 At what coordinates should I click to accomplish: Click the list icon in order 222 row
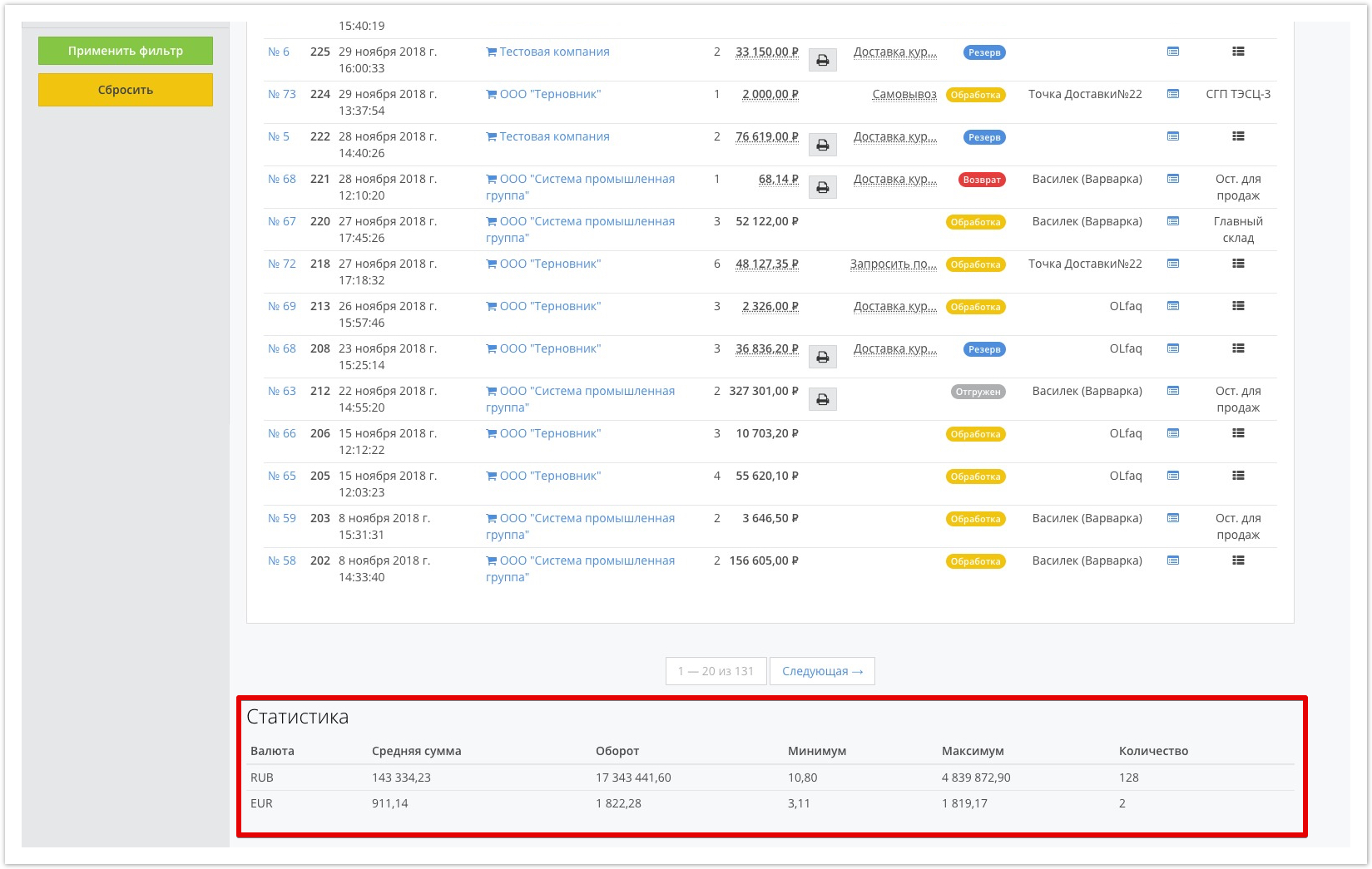coord(1238,136)
